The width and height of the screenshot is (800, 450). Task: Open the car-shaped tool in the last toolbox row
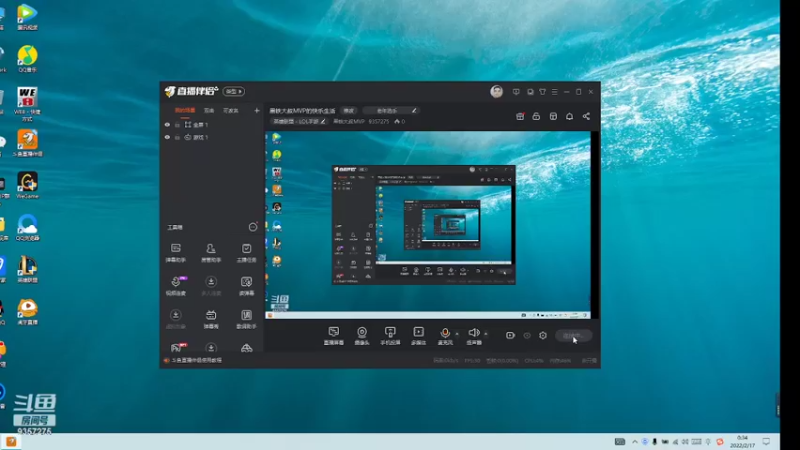[x=246, y=348]
